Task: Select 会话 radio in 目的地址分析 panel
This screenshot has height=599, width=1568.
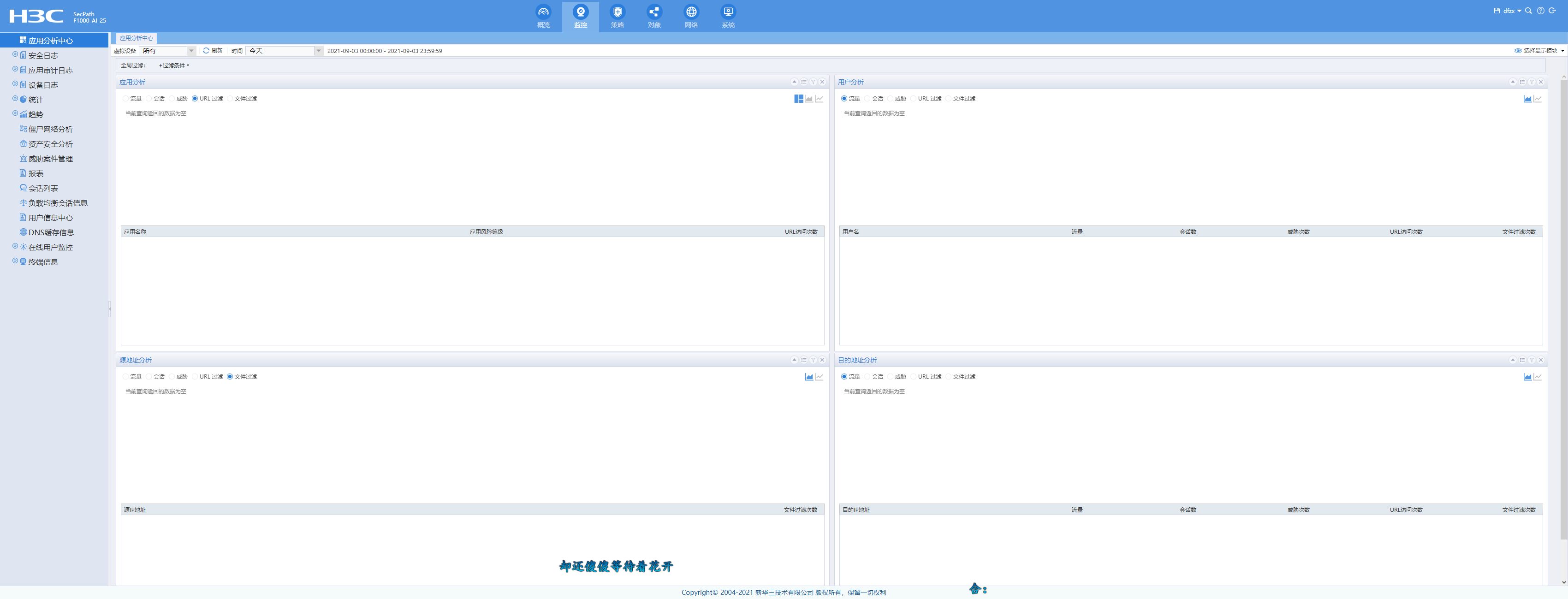Action: coord(867,377)
